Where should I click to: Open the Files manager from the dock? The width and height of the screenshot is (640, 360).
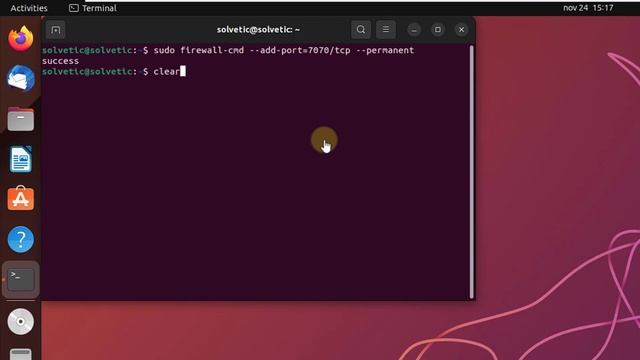coord(20,119)
